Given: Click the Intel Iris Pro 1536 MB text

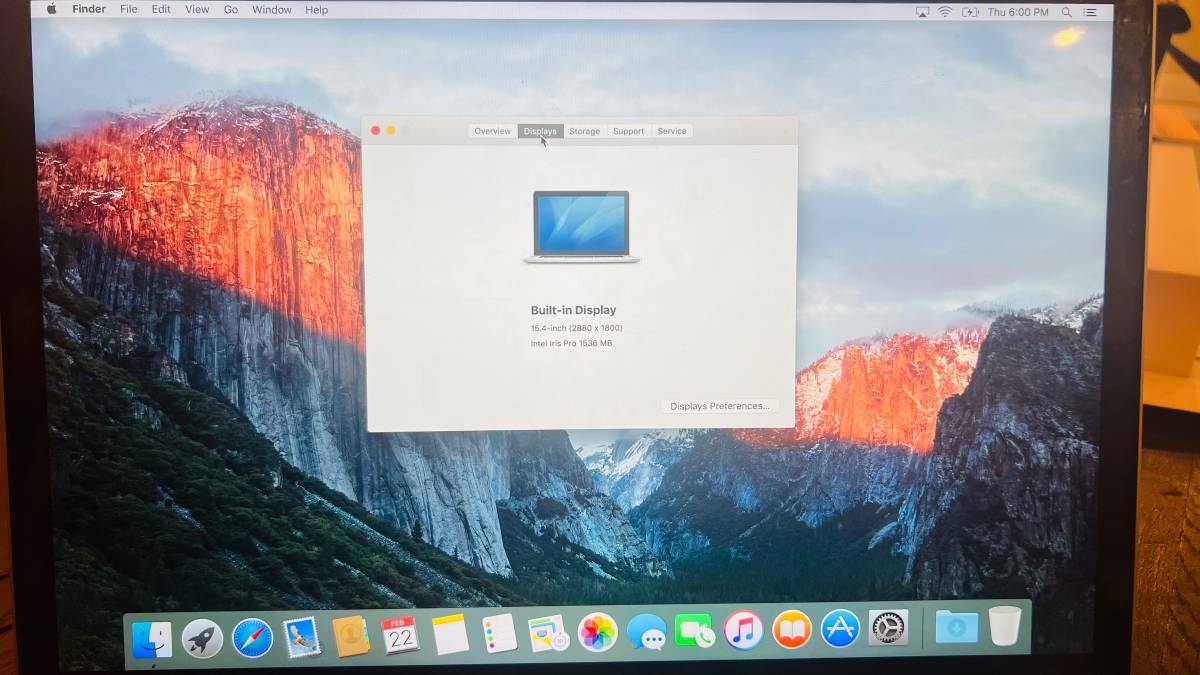Looking at the screenshot, I should pos(571,343).
